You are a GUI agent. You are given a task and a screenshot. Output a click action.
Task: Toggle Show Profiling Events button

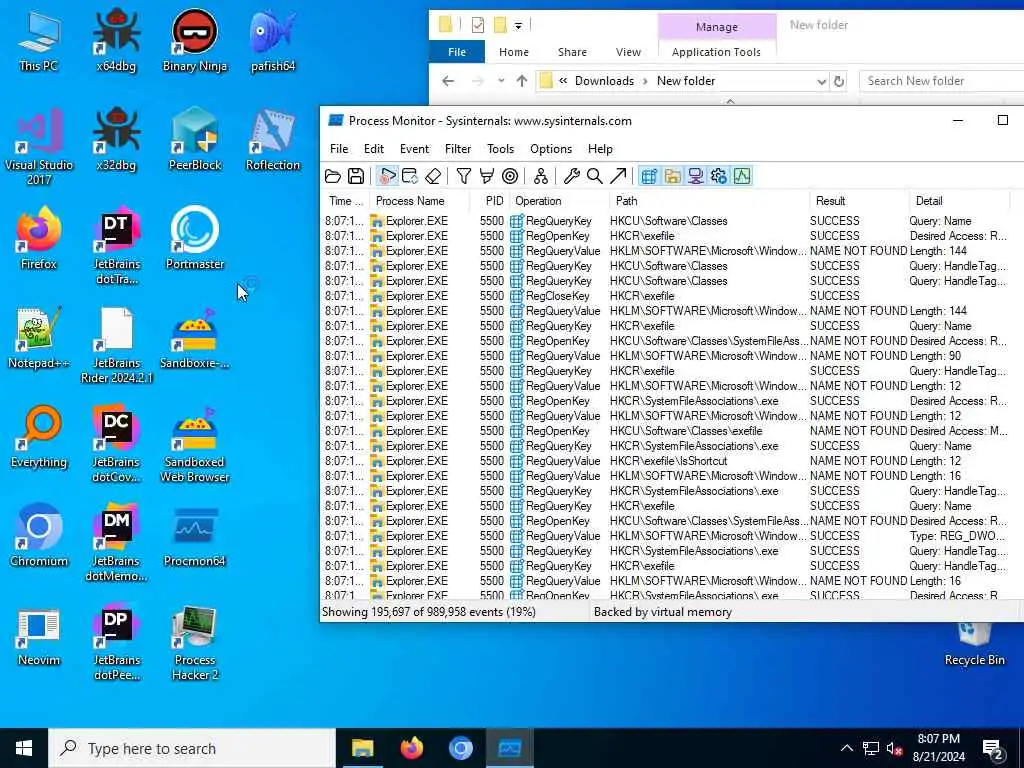tap(742, 176)
